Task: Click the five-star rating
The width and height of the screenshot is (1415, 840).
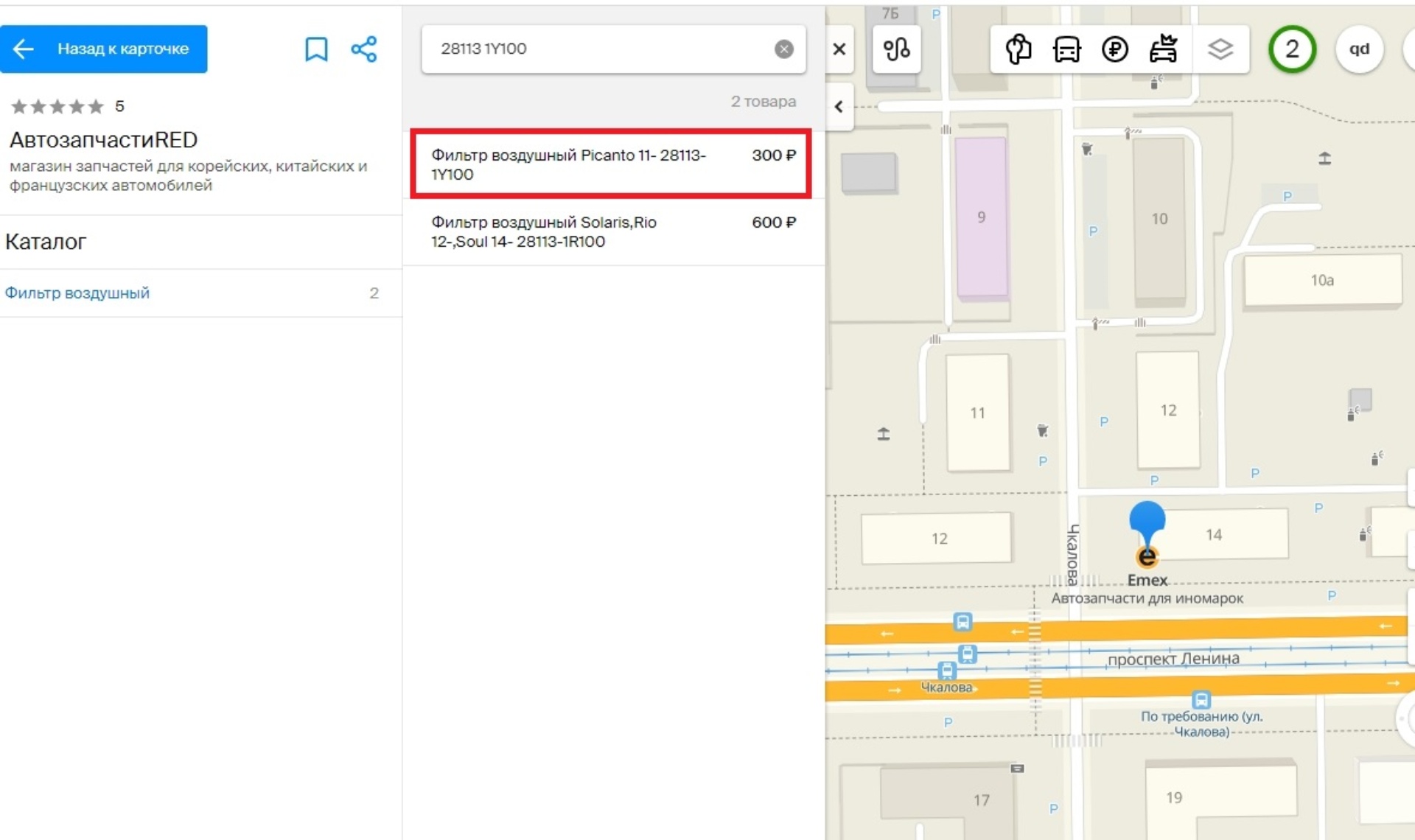Action: coord(57,107)
